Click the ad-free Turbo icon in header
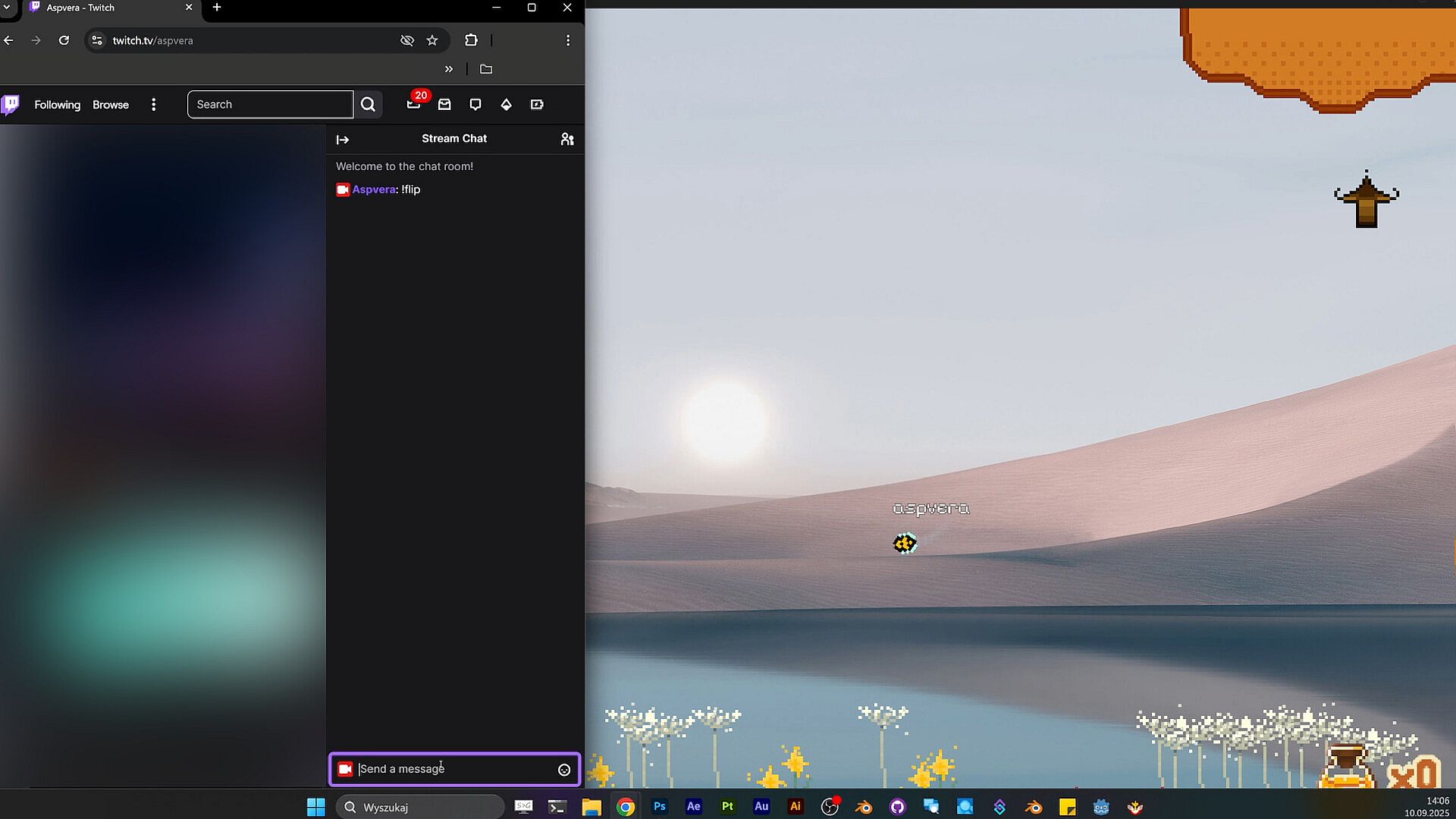Image resolution: width=1456 pixels, height=819 pixels. 537,105
